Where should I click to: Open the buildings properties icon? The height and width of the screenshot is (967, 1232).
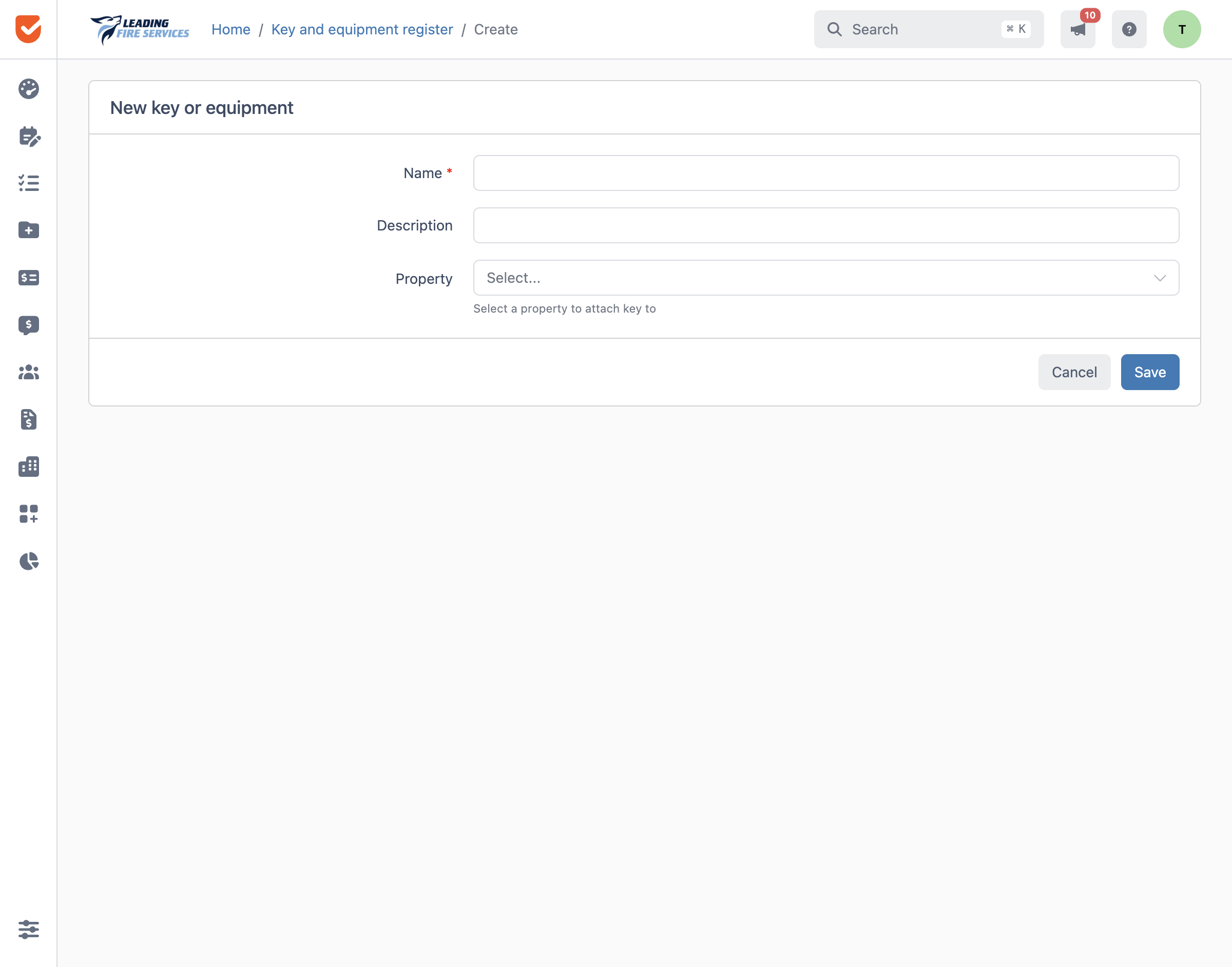(x=28, y=467)
